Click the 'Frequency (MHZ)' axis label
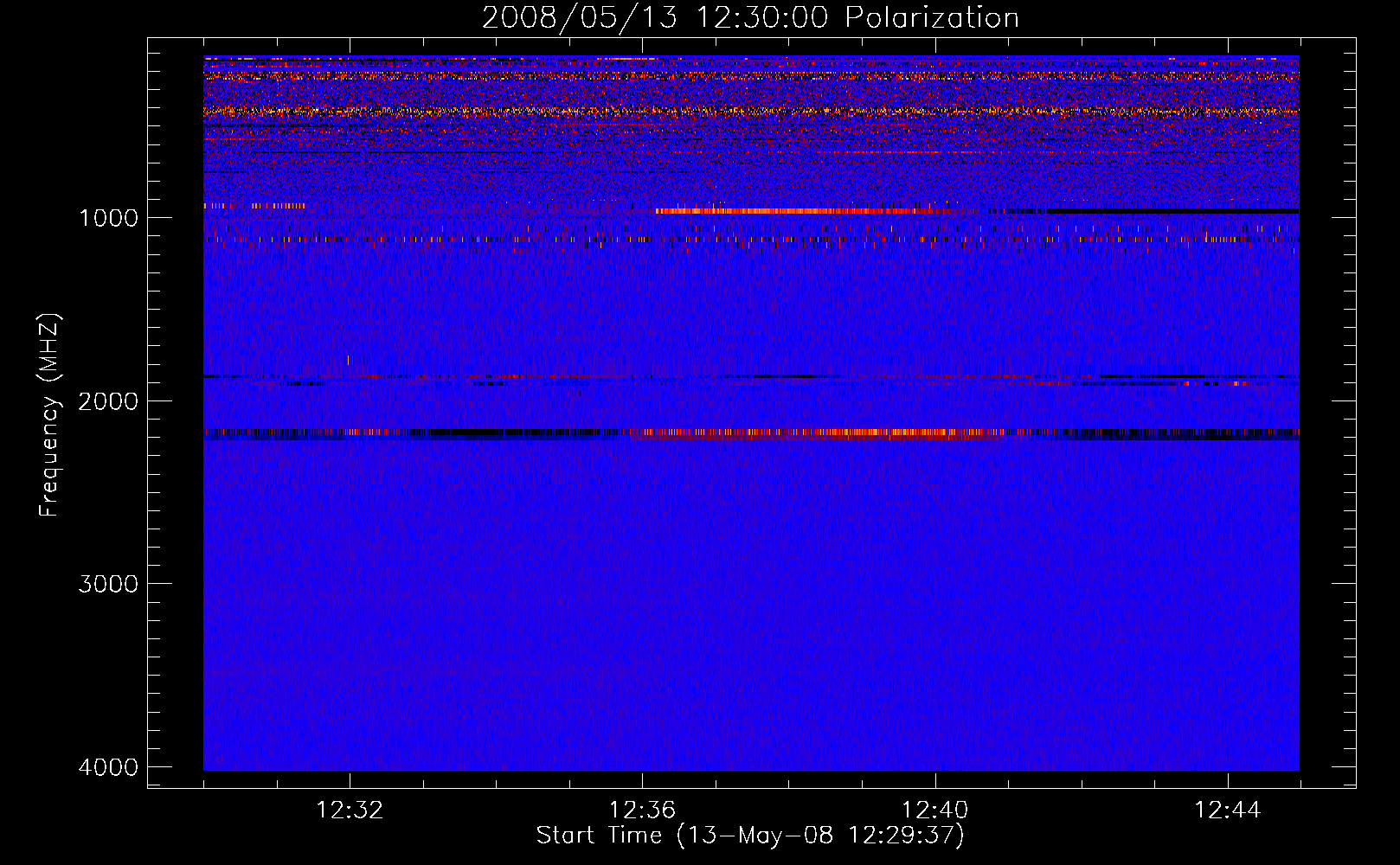The width and height of the screenshot is (1400, 865). point(50,415)
